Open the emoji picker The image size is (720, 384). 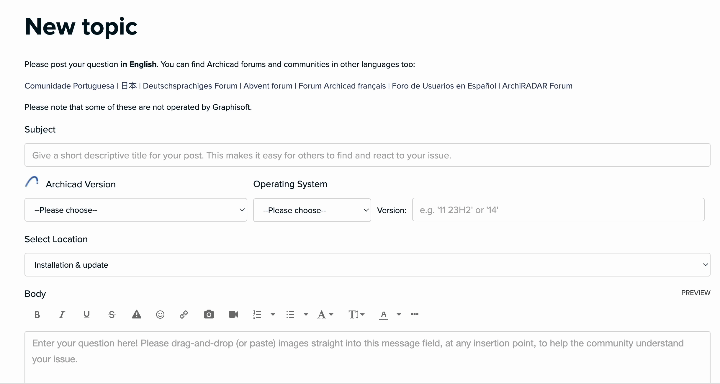[x=160, y=315]
